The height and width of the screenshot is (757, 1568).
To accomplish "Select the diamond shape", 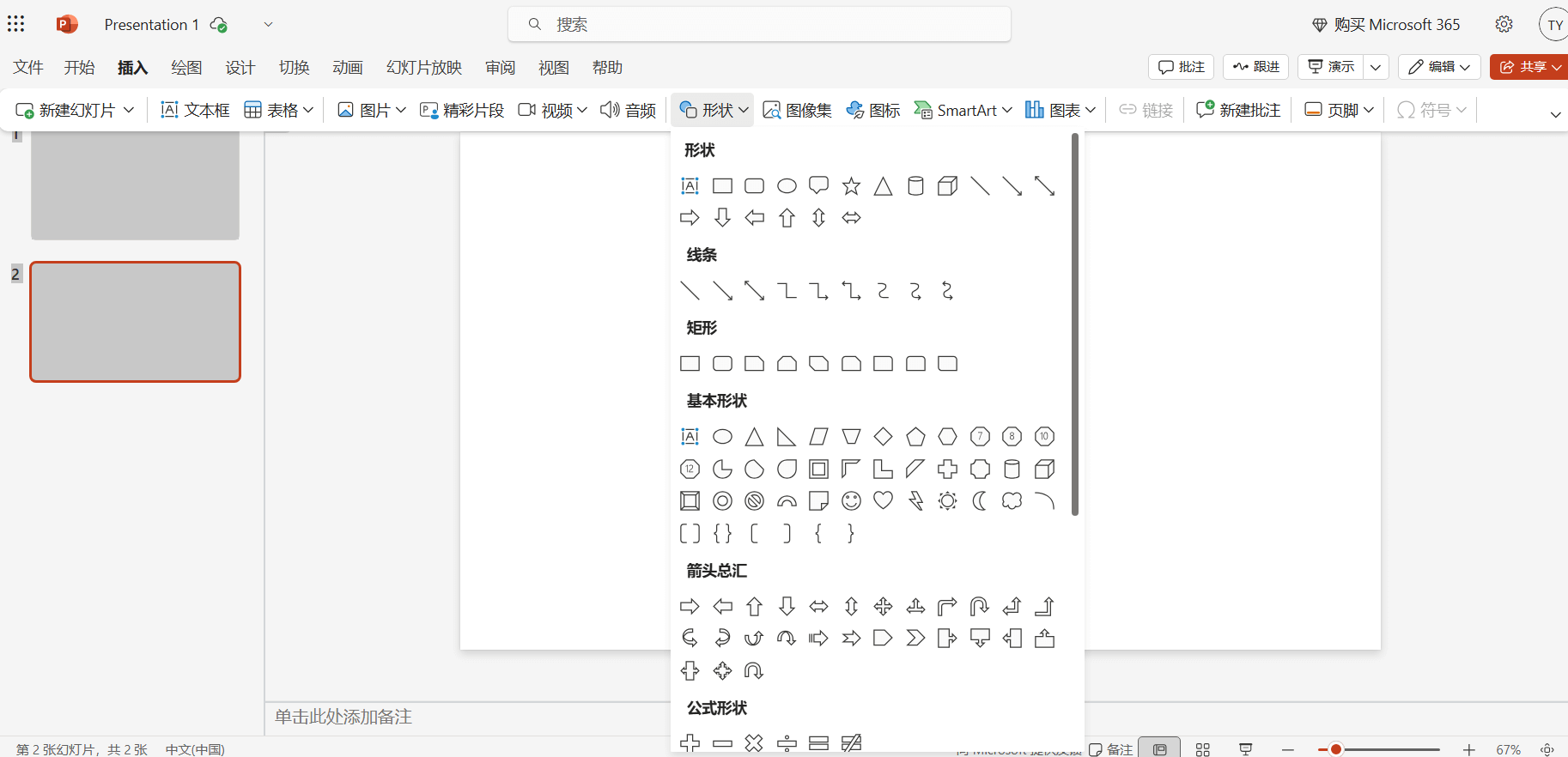I will point(883,437).
